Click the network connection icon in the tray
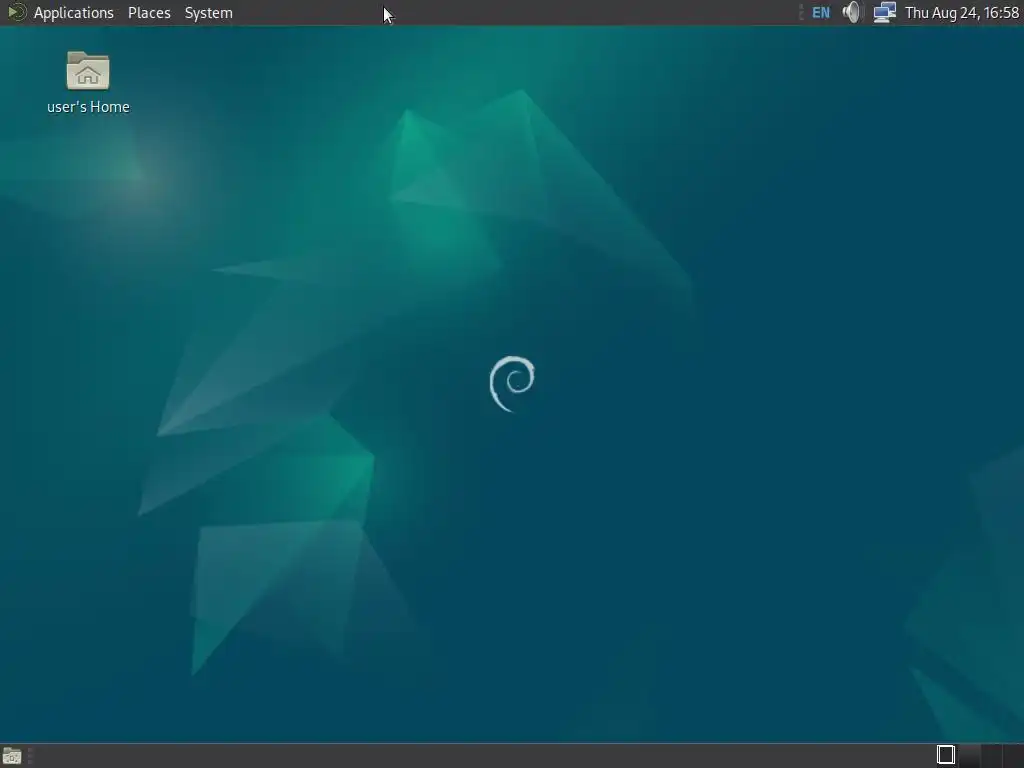This screenshot has height=768, width=1024. [x=884, y=12]
